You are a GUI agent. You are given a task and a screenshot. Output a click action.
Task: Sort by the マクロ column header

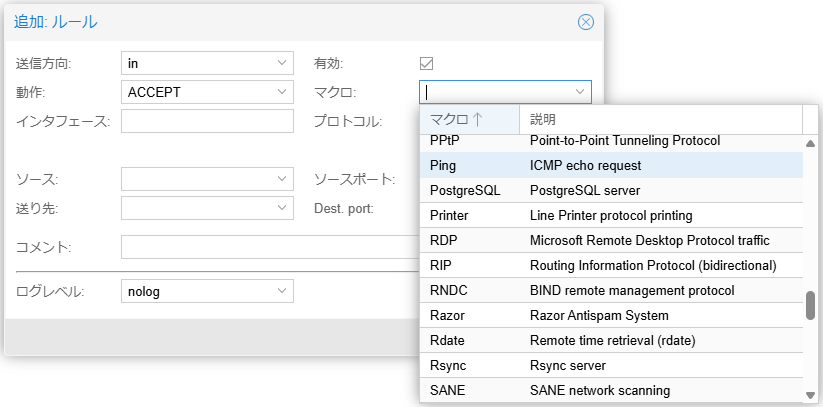click(x=469, y=120)
